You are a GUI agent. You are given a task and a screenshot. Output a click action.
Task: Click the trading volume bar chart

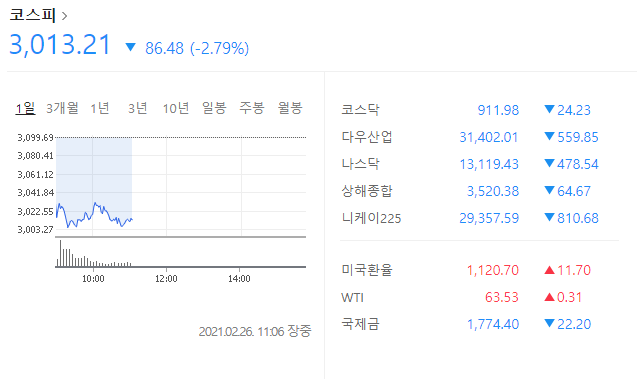pyautogui.click(x=180, y=253)
